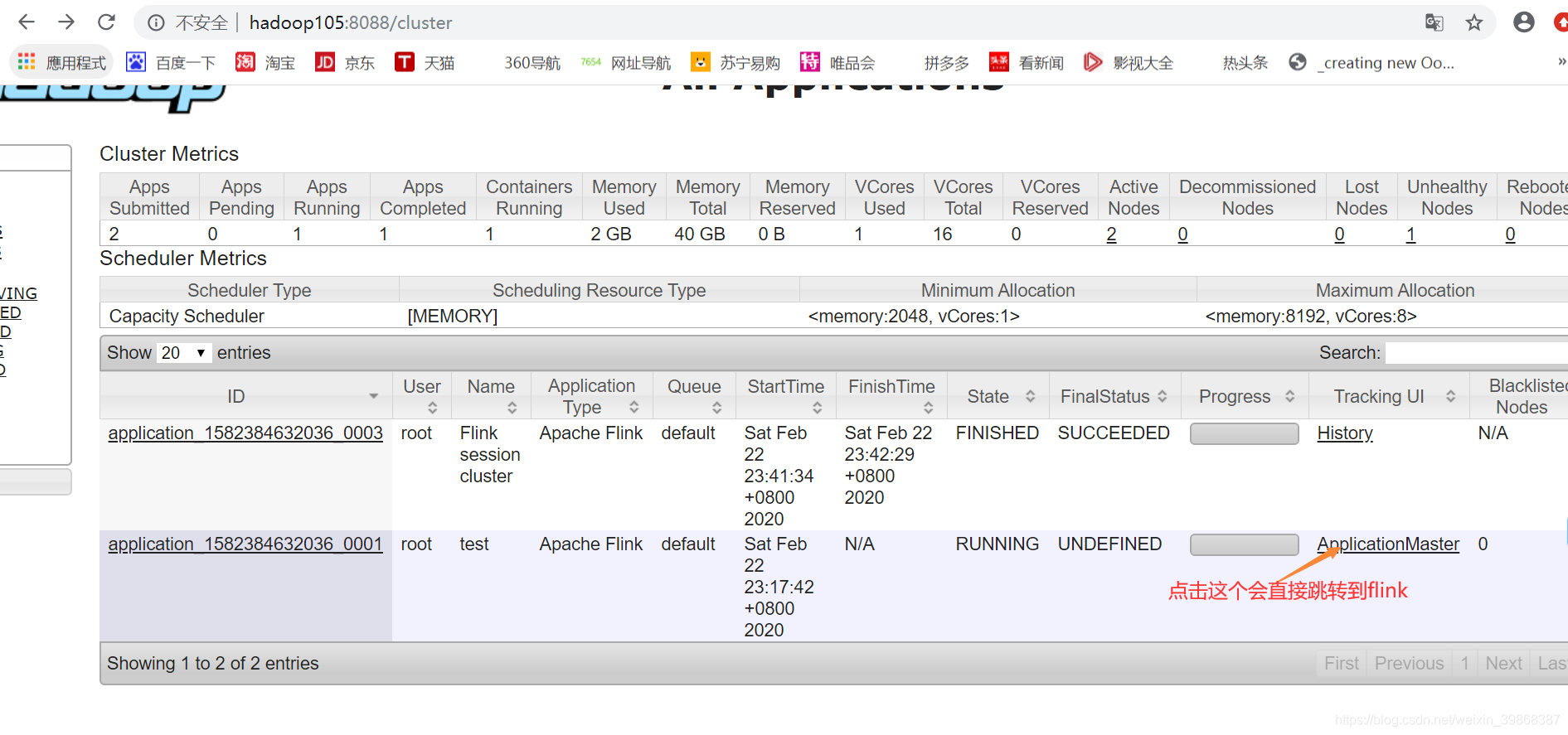The height and width of the screenshot is (735, 1568).
Task: Open application_1582384632036_0001 details
Action: [245, 544]
